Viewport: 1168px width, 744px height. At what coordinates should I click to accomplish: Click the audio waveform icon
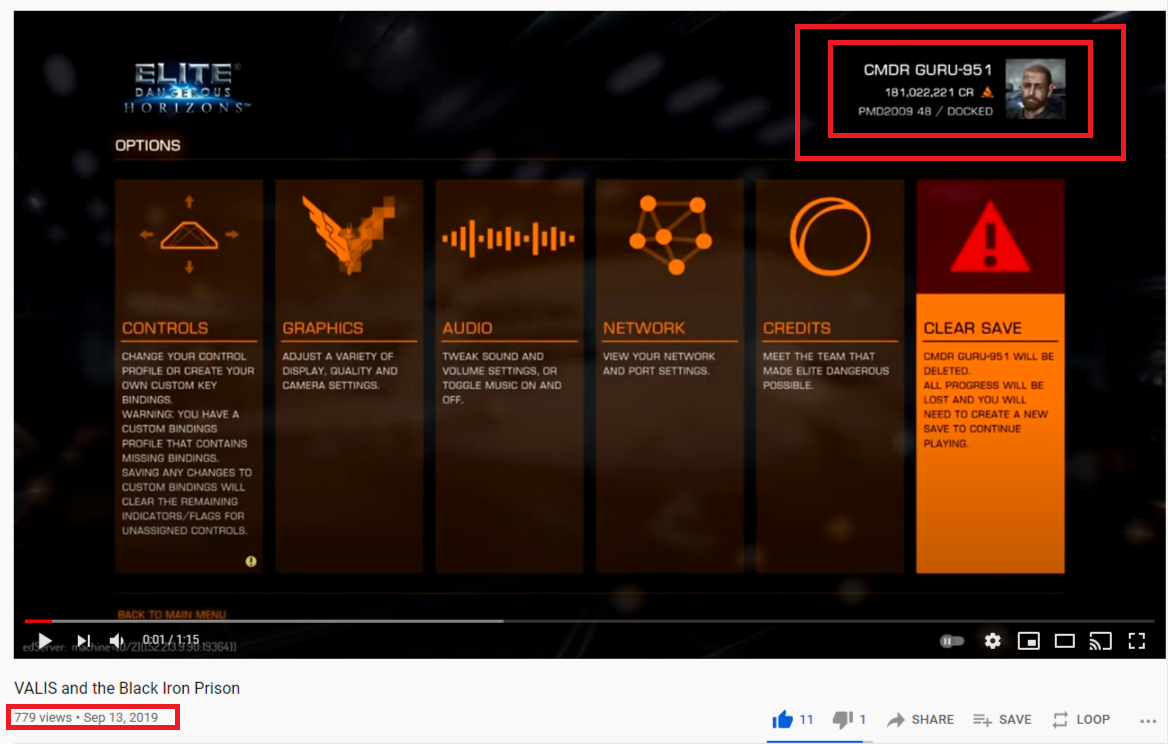pos(509,238)
